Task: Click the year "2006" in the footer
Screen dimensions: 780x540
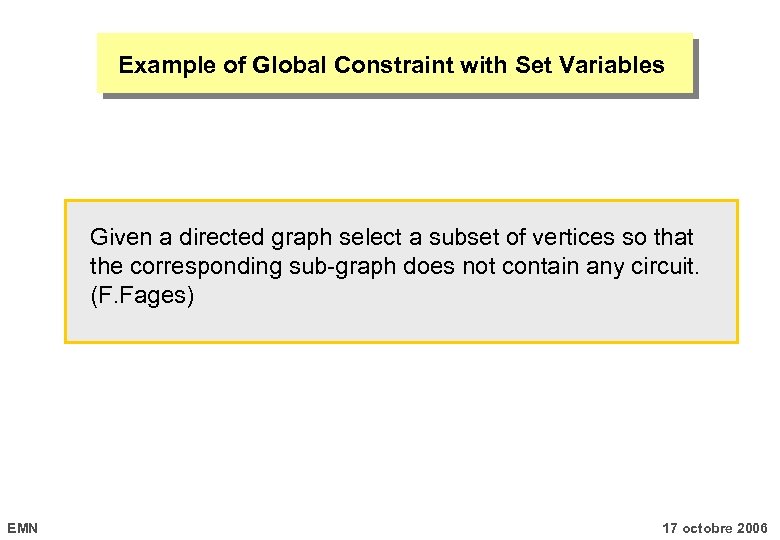Action: pos(752,527)
